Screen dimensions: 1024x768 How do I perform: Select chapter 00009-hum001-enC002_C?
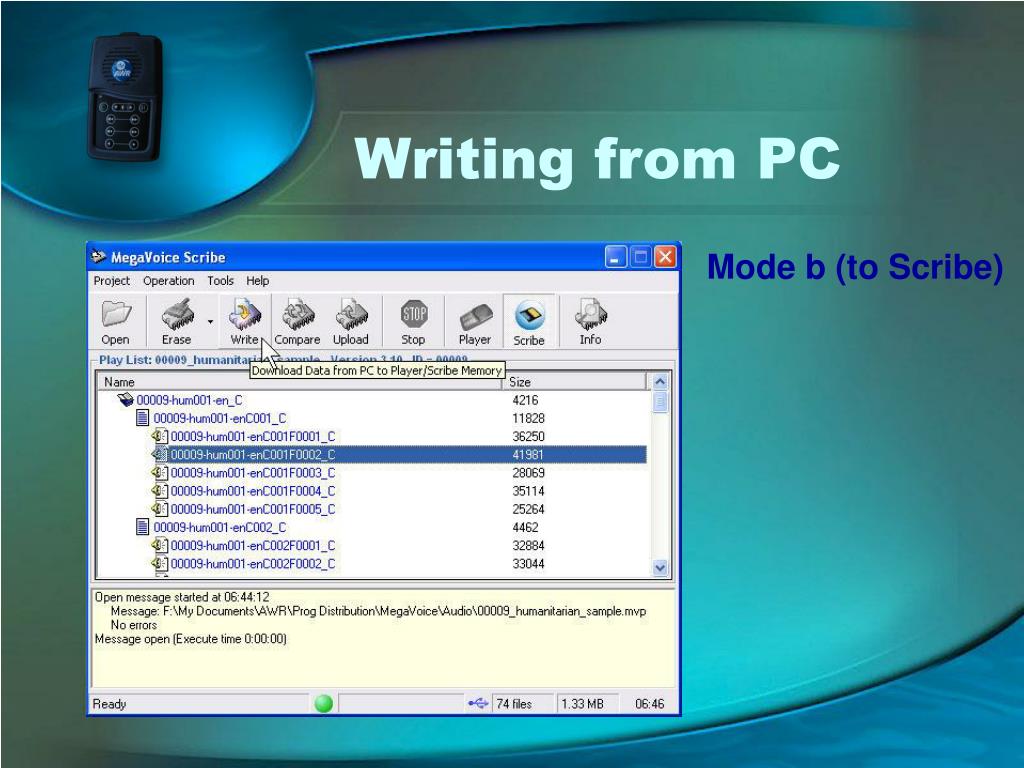[x=219, y=528]
